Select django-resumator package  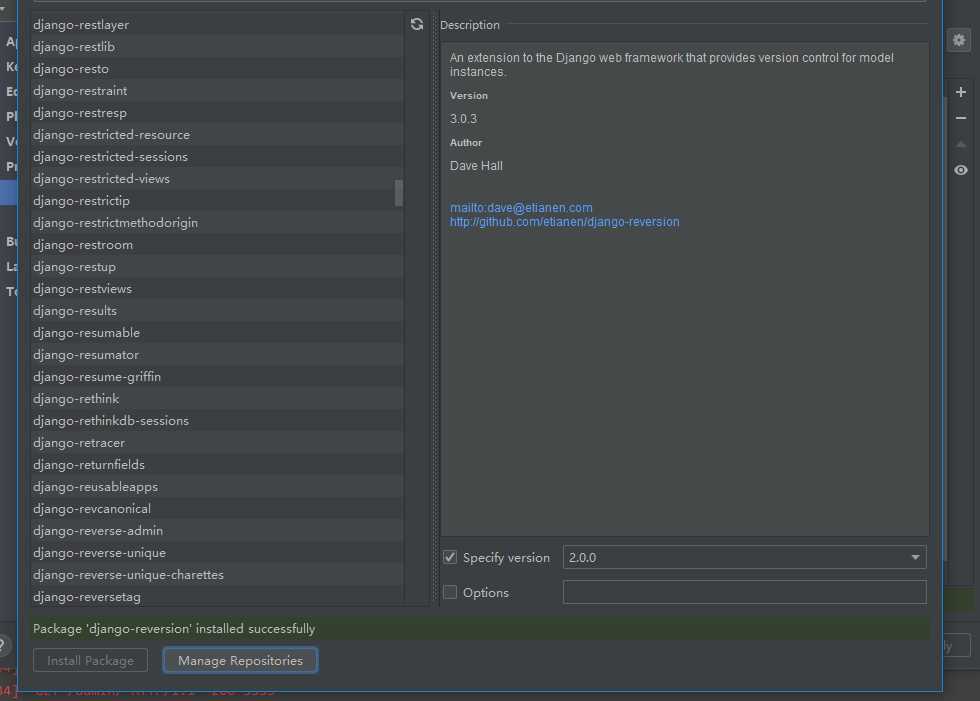coord(217,354)
